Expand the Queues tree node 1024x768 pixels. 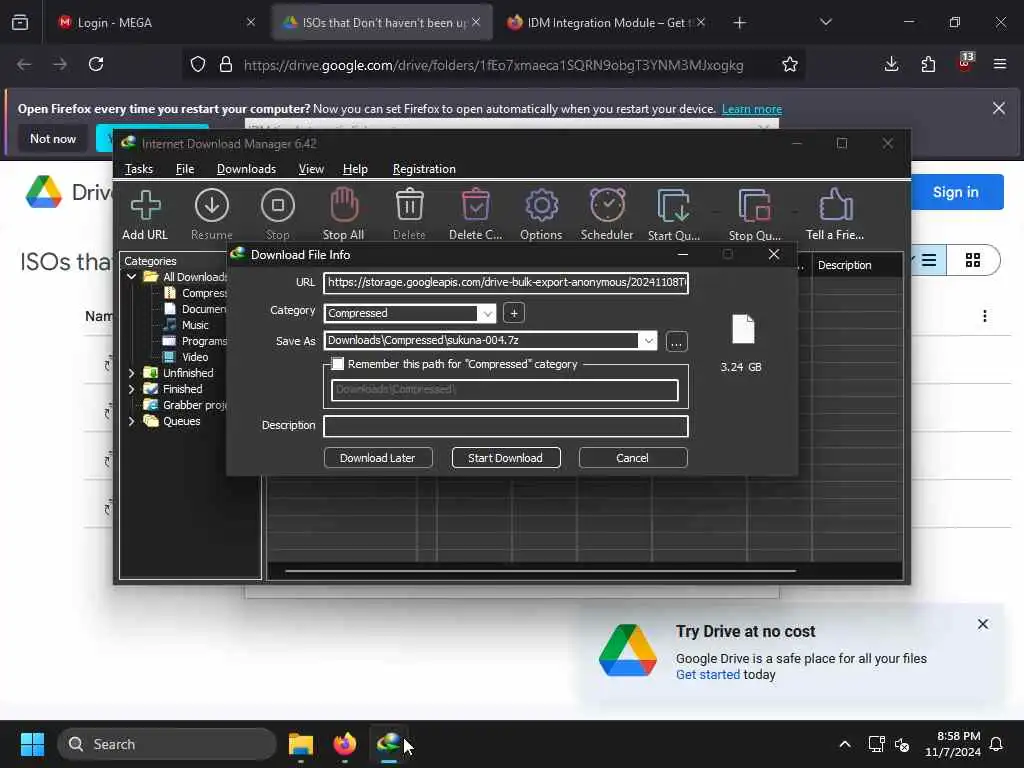131,421
